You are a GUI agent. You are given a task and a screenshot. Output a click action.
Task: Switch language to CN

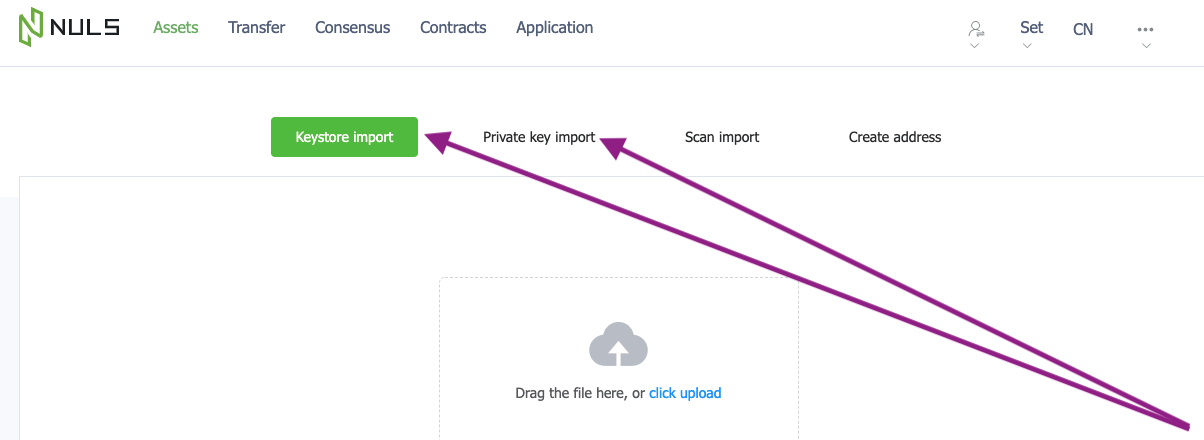(1083, 29)
